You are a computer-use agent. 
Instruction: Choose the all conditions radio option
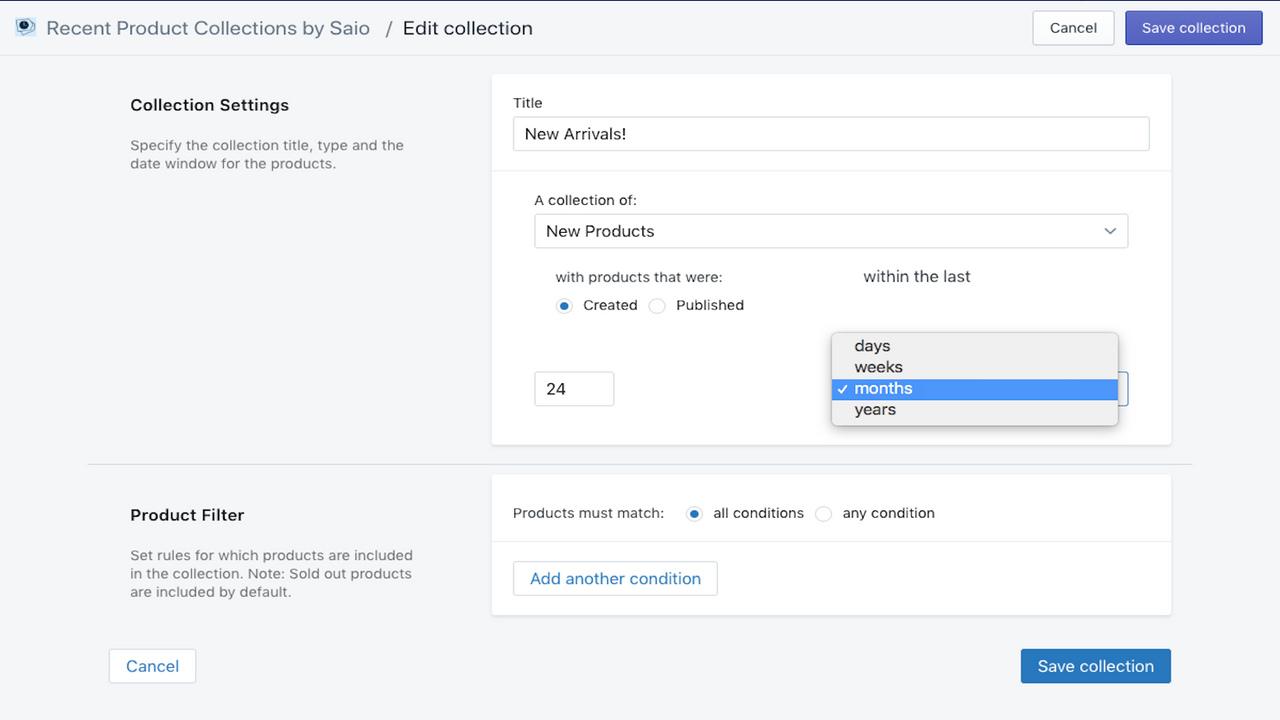coord(694,514)
